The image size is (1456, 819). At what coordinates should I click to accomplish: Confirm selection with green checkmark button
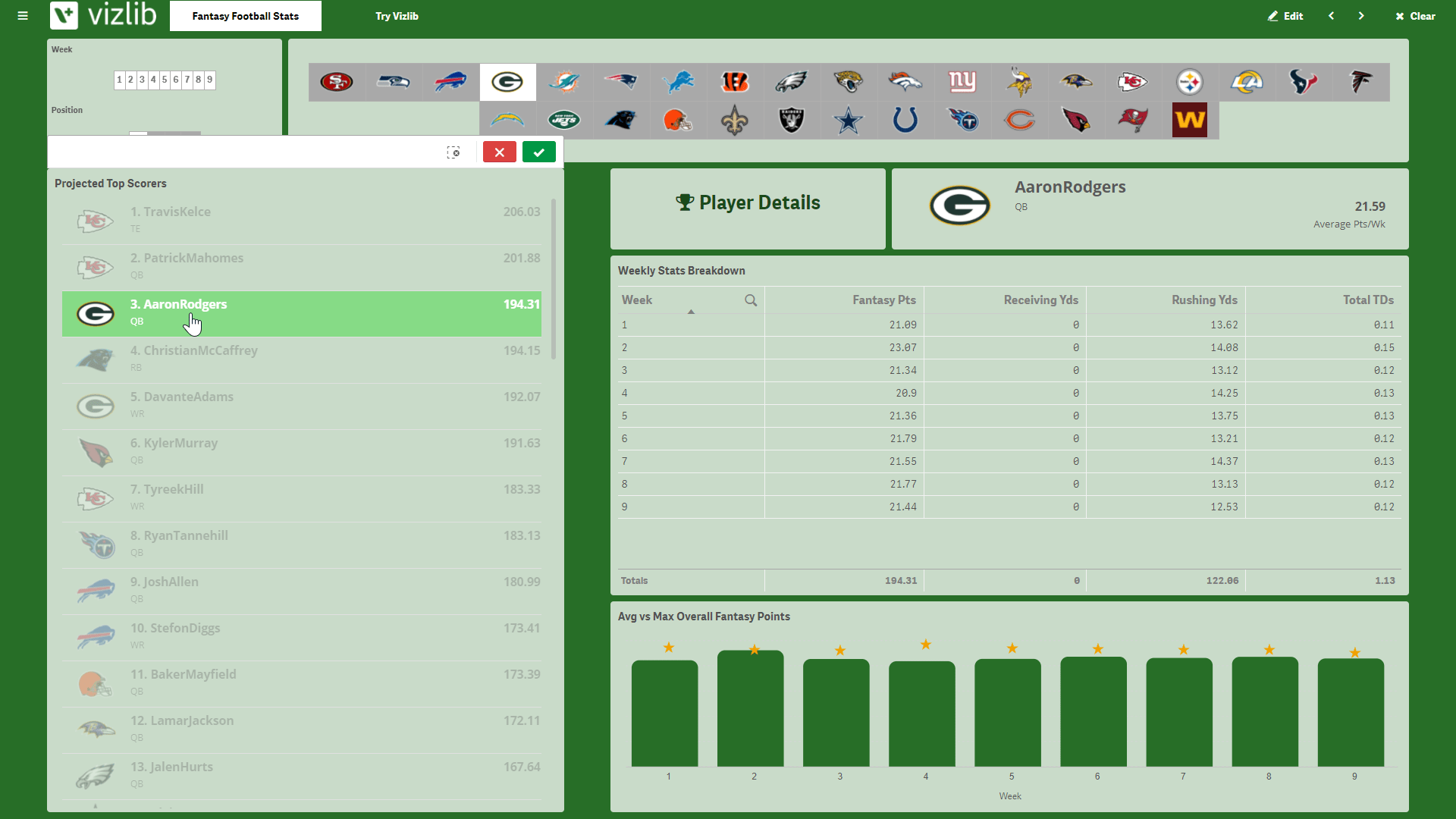539,152
